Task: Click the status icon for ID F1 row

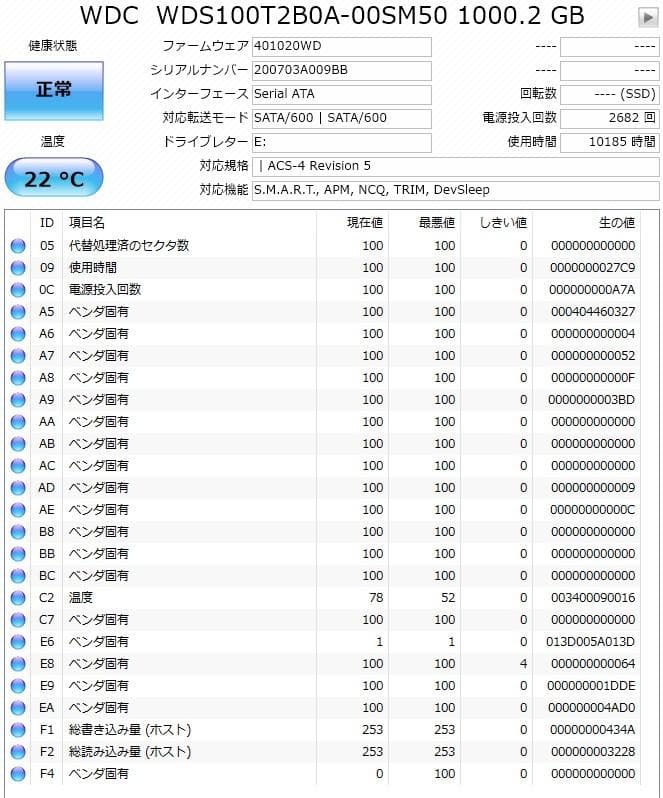Action: click(18, 730)
